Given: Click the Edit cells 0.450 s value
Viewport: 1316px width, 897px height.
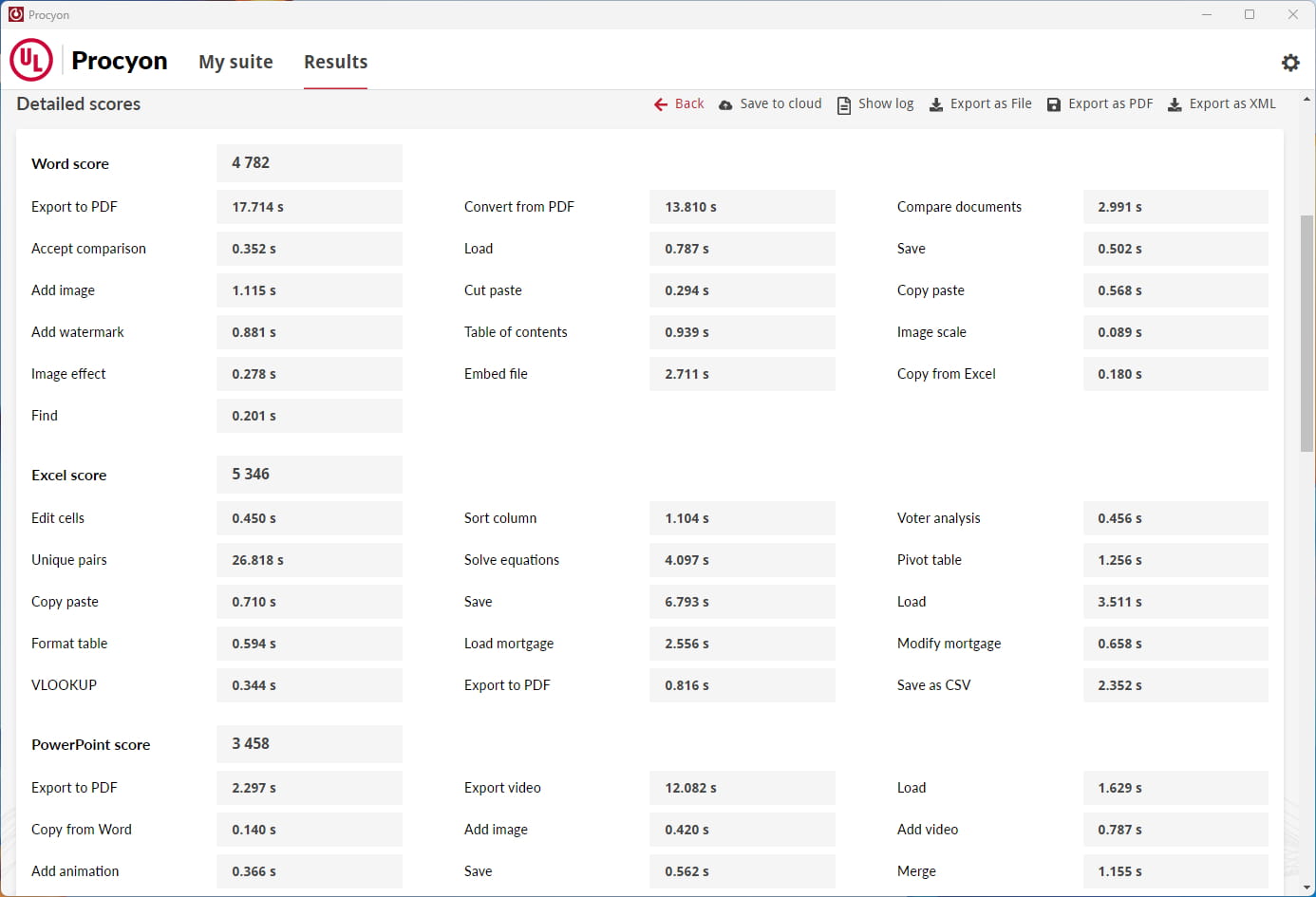Looking at the screenshot, I should [x=310, y=518].
